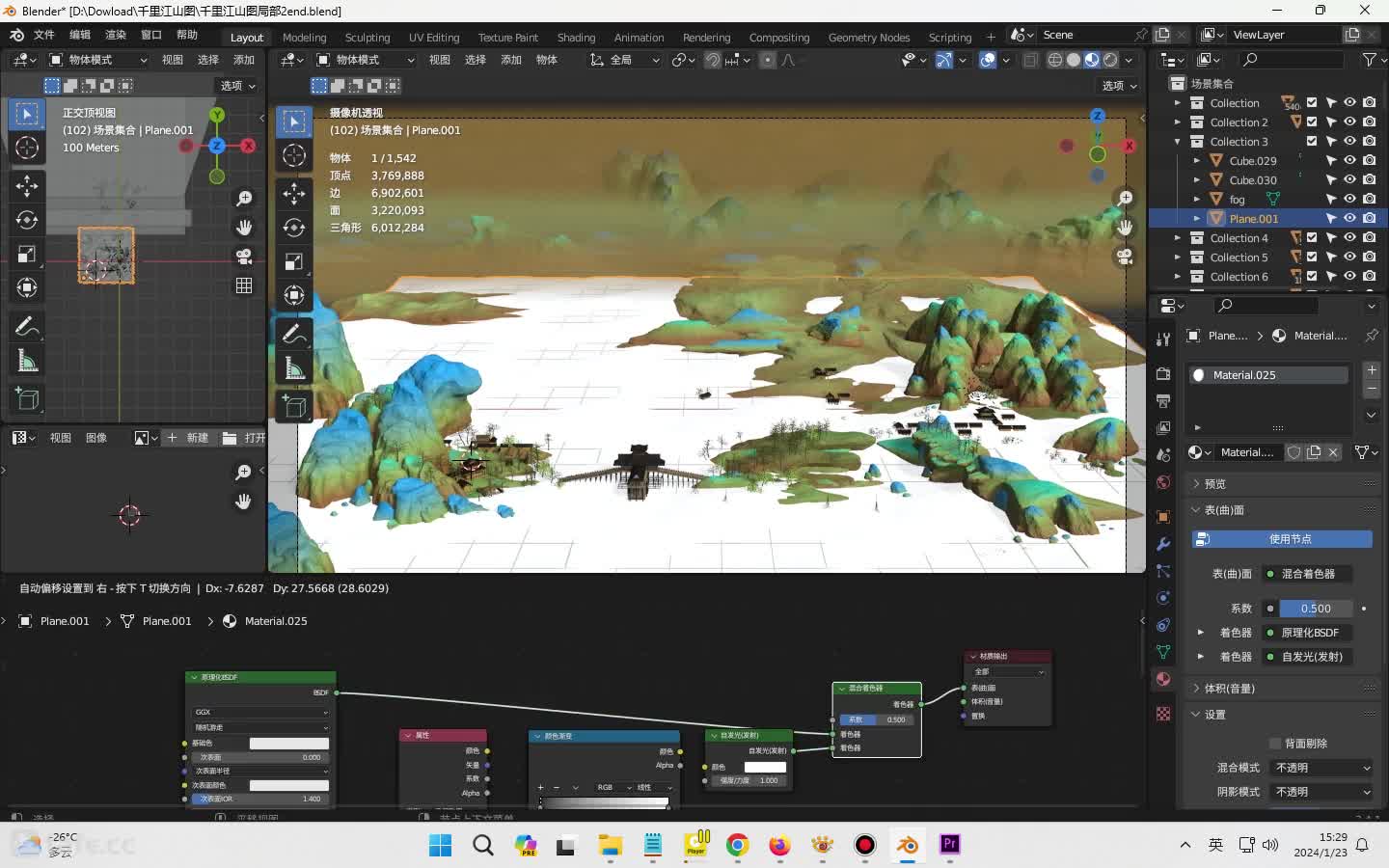Viewport: 1389px width, 868px height.
Task: Select the Scale tool in camera viewport toolbar
Action: tap(294, 261)
